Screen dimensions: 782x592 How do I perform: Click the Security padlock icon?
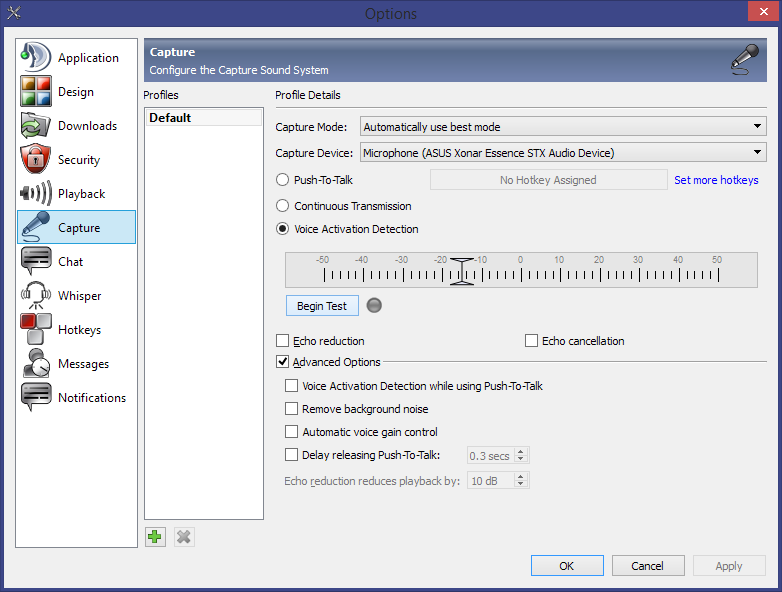[x=36, y=160]
